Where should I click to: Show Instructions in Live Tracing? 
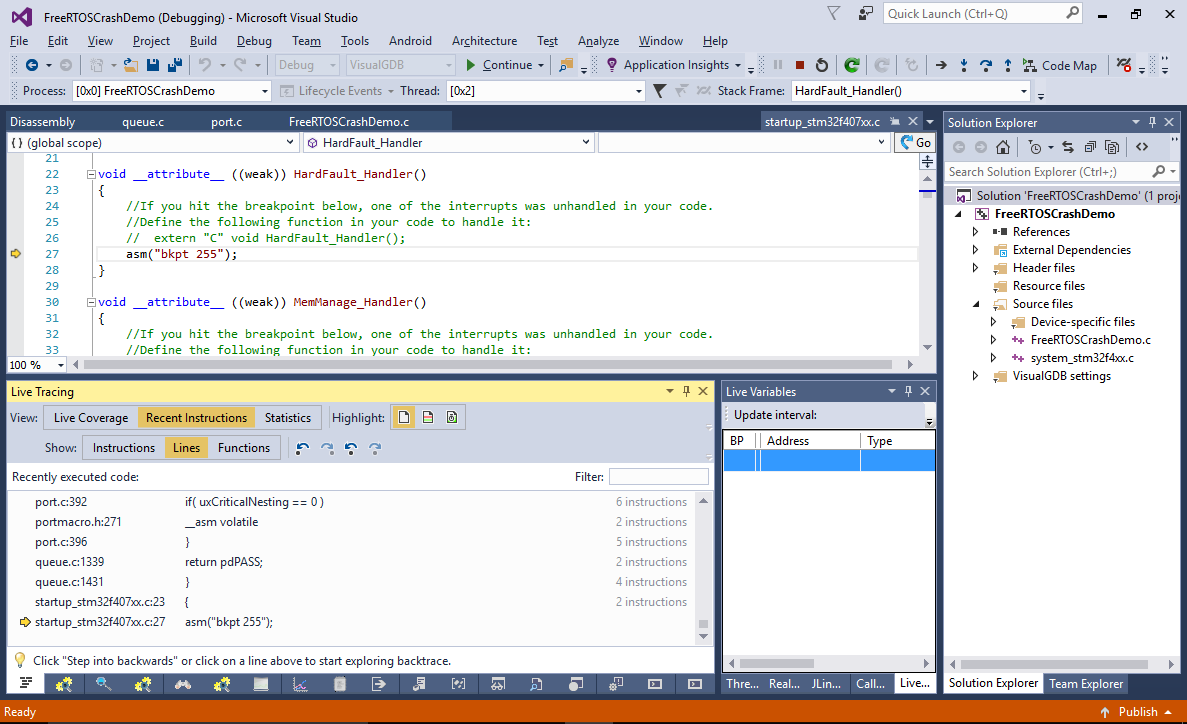(x=123, y=448)
